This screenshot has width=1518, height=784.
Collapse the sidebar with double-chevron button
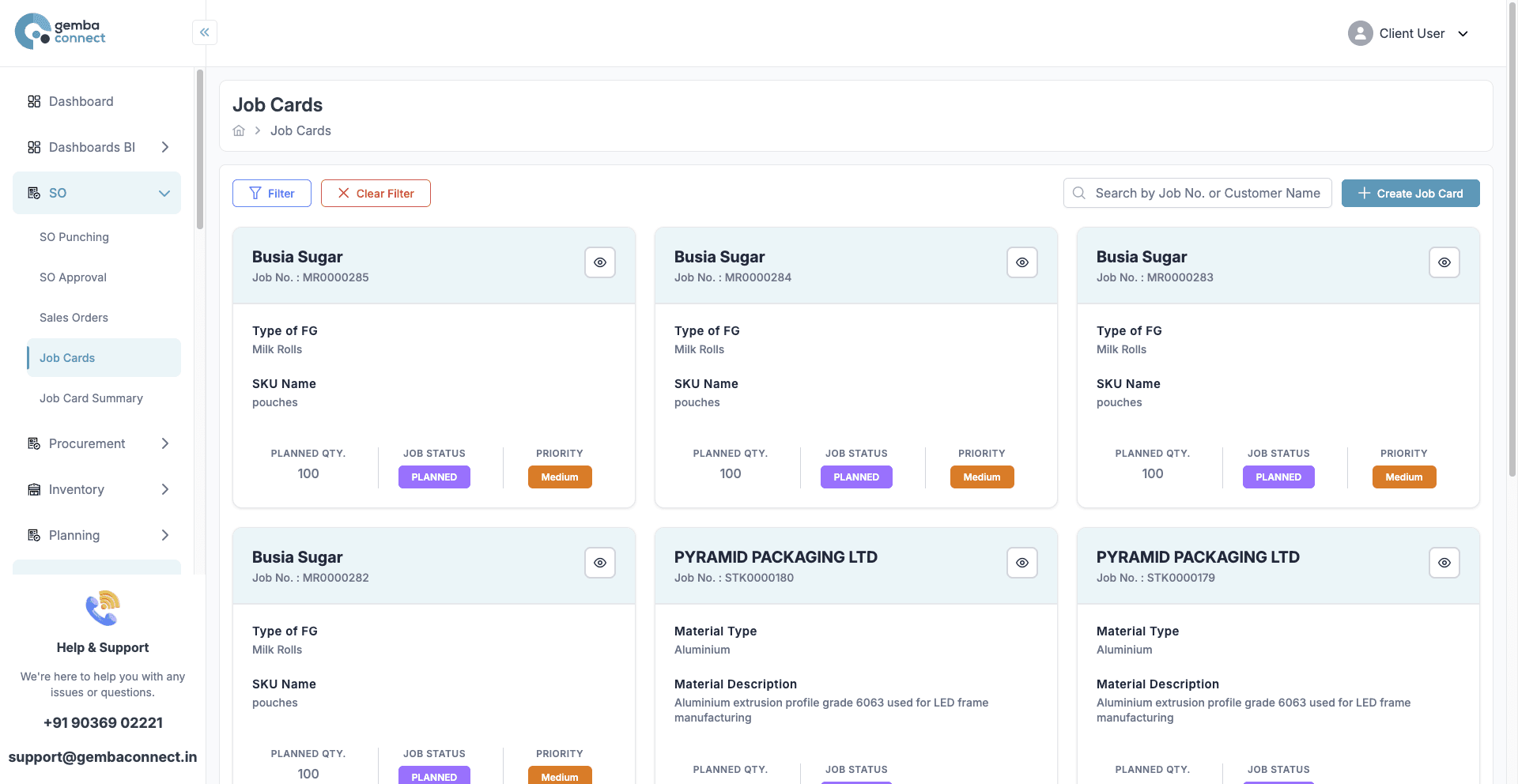(205, 32)
